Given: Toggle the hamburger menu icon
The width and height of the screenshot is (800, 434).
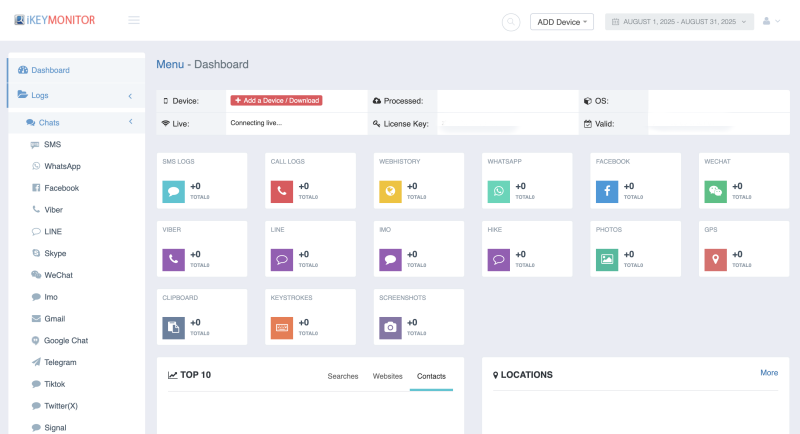Looking at the screenshot, I should (134, 20).
